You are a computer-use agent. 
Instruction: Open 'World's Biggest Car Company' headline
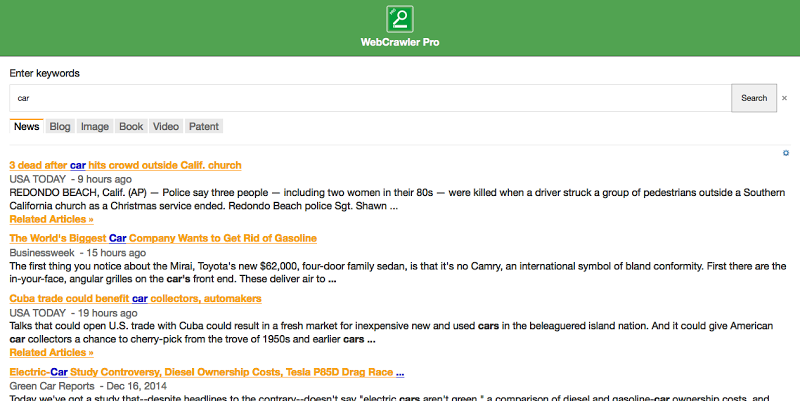163,238
